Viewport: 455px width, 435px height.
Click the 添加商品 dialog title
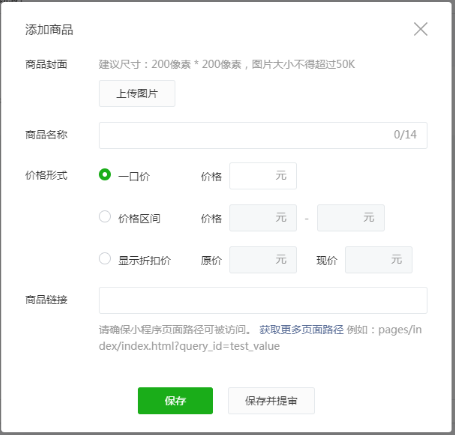[x=49, y=30]
